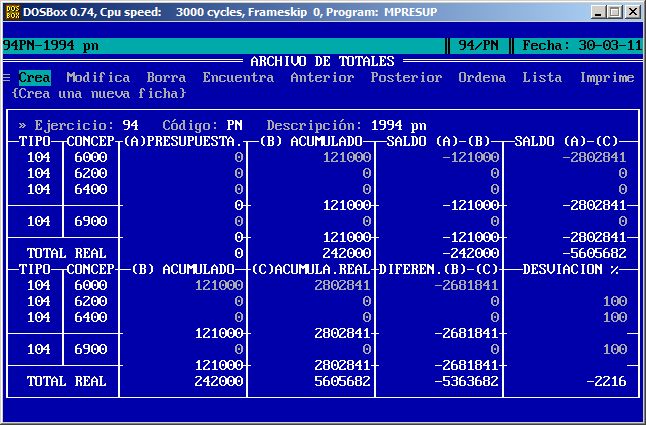
Task: Choose Borra to delete a record
Action: tap(166, 77)
